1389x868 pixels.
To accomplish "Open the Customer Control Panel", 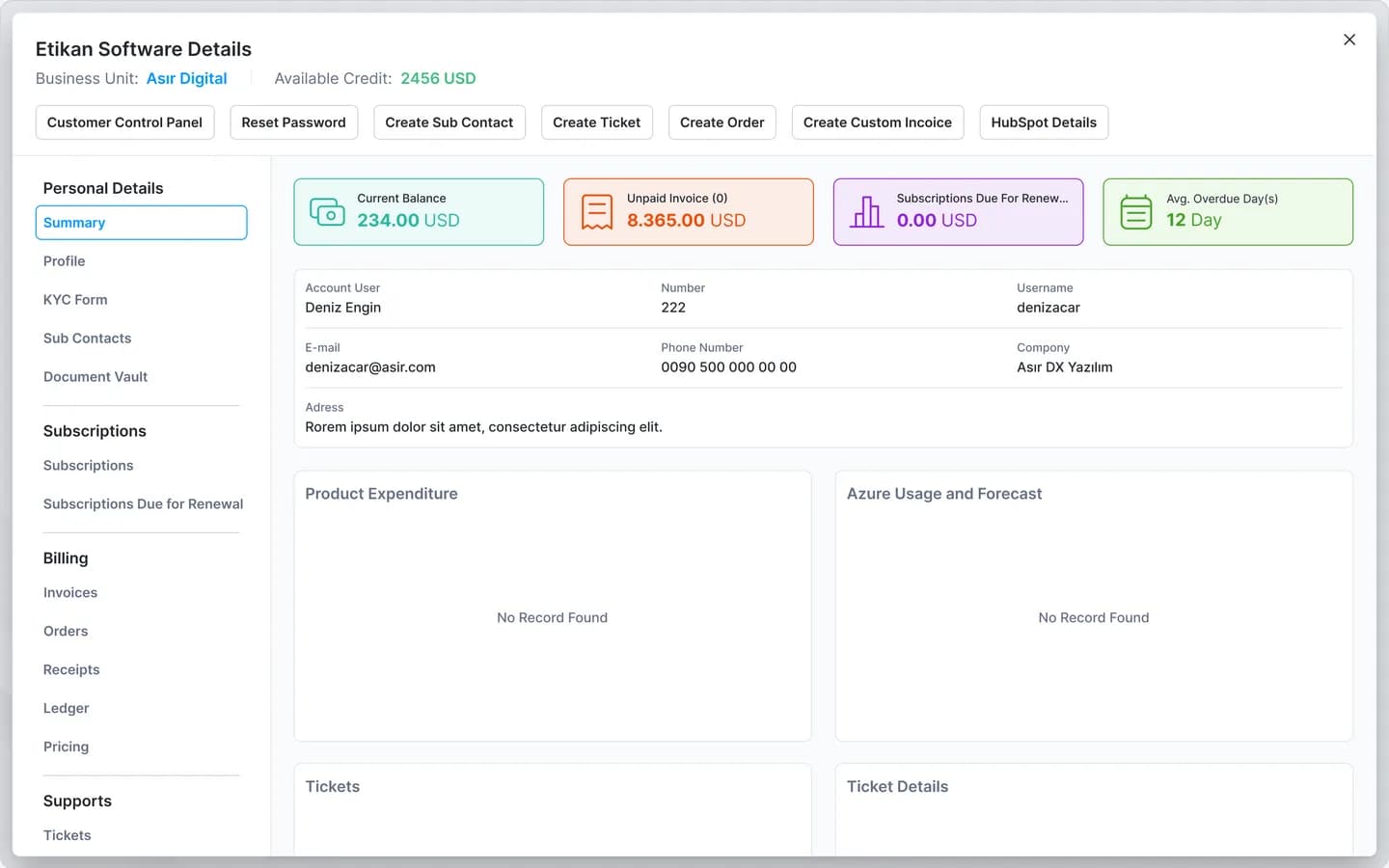I will [124, 122].
